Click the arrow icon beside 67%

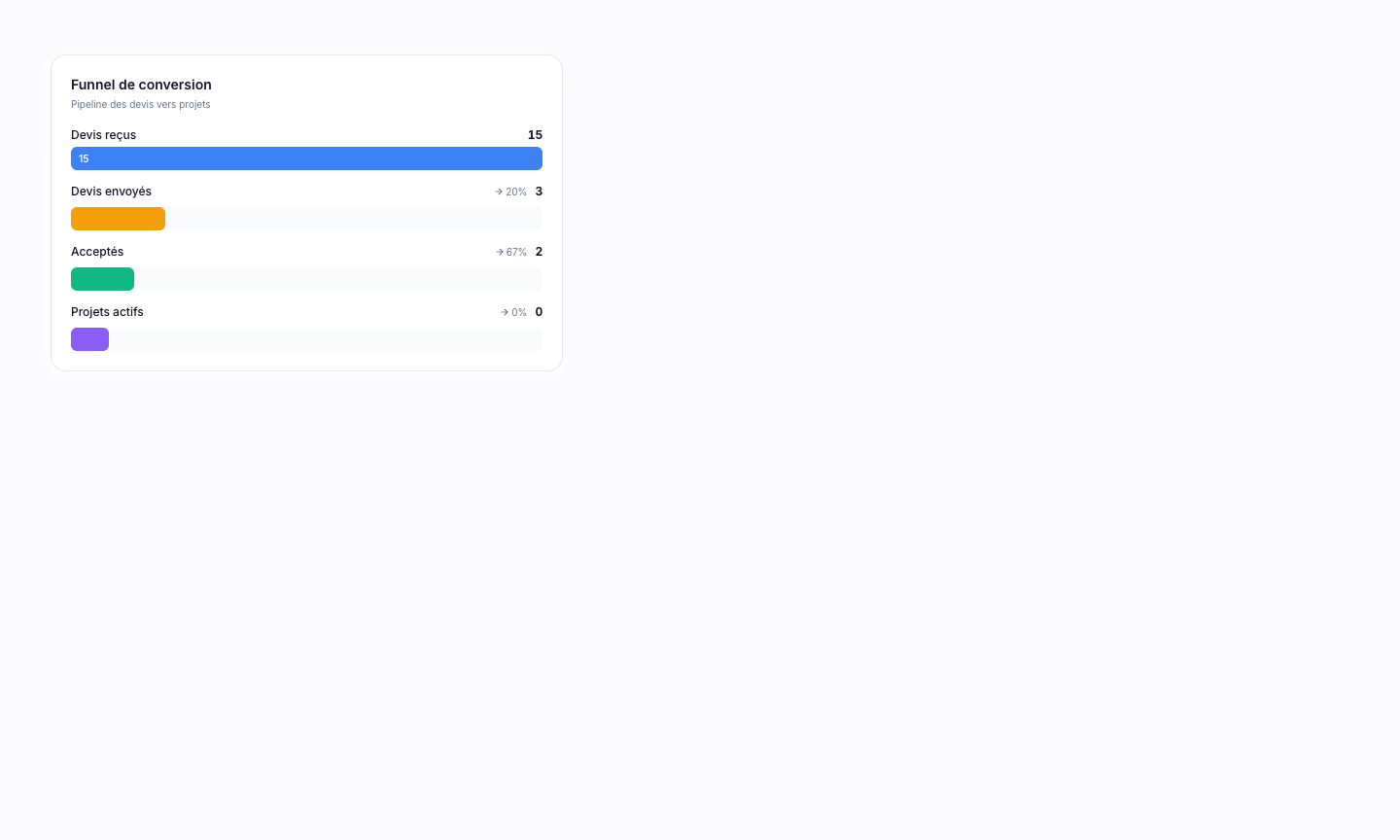point(500,252)
